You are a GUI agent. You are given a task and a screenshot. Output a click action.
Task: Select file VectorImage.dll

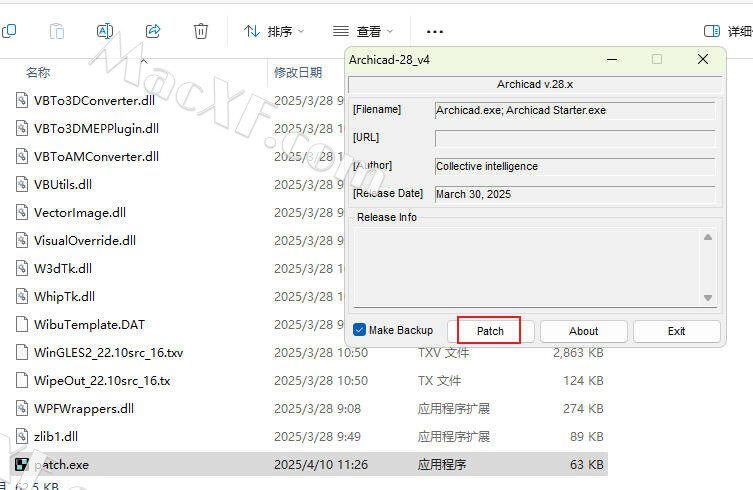80,212
